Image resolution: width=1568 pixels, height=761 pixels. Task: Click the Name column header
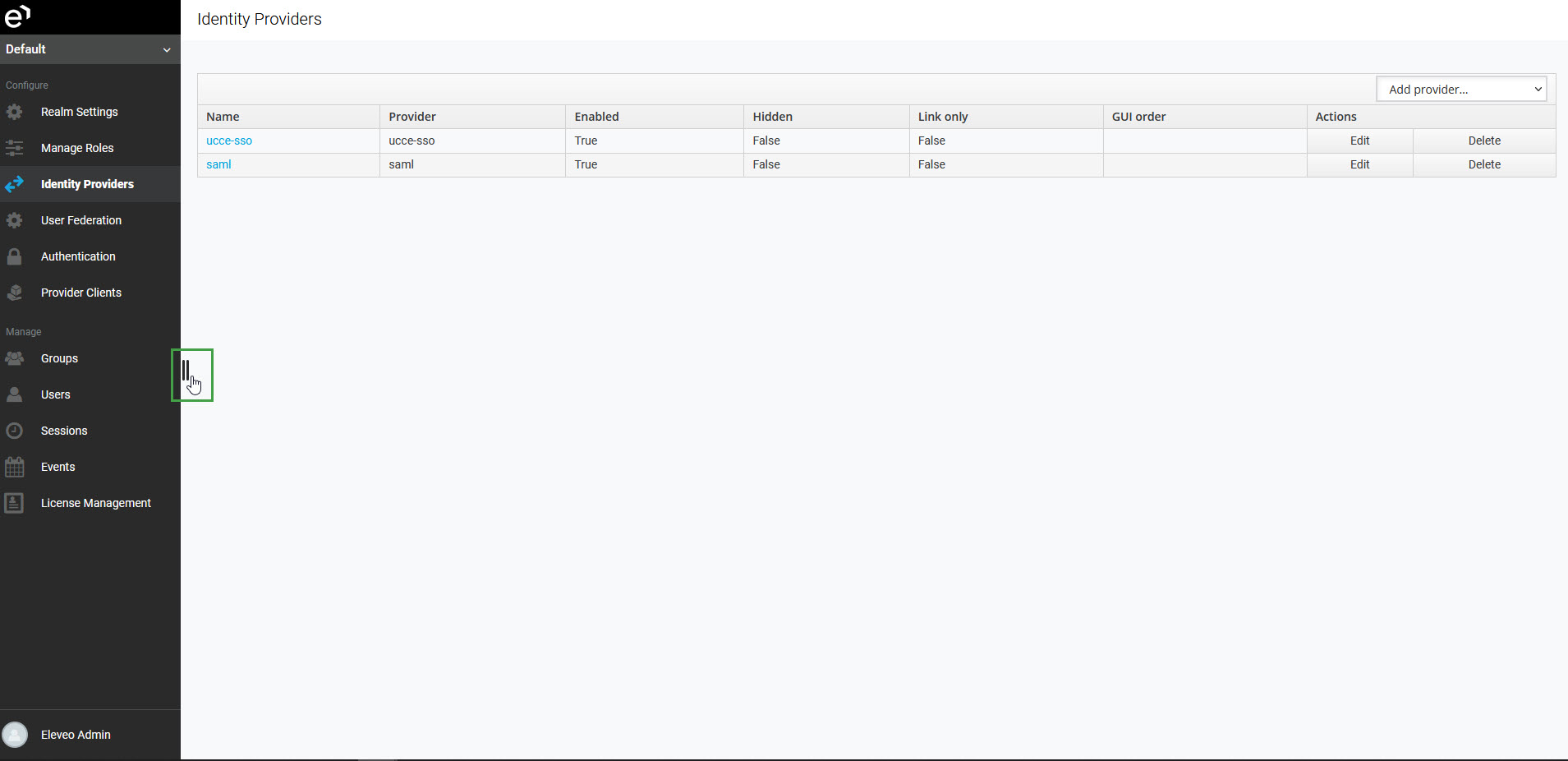click(223, 117)
